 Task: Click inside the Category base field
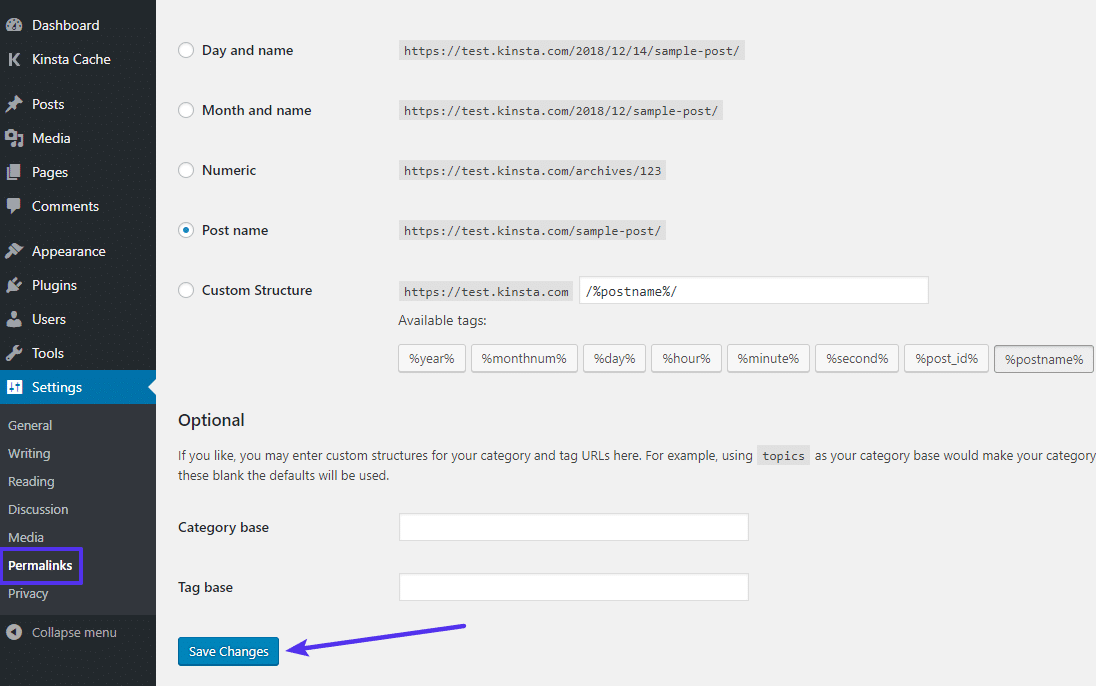(573, 527)
